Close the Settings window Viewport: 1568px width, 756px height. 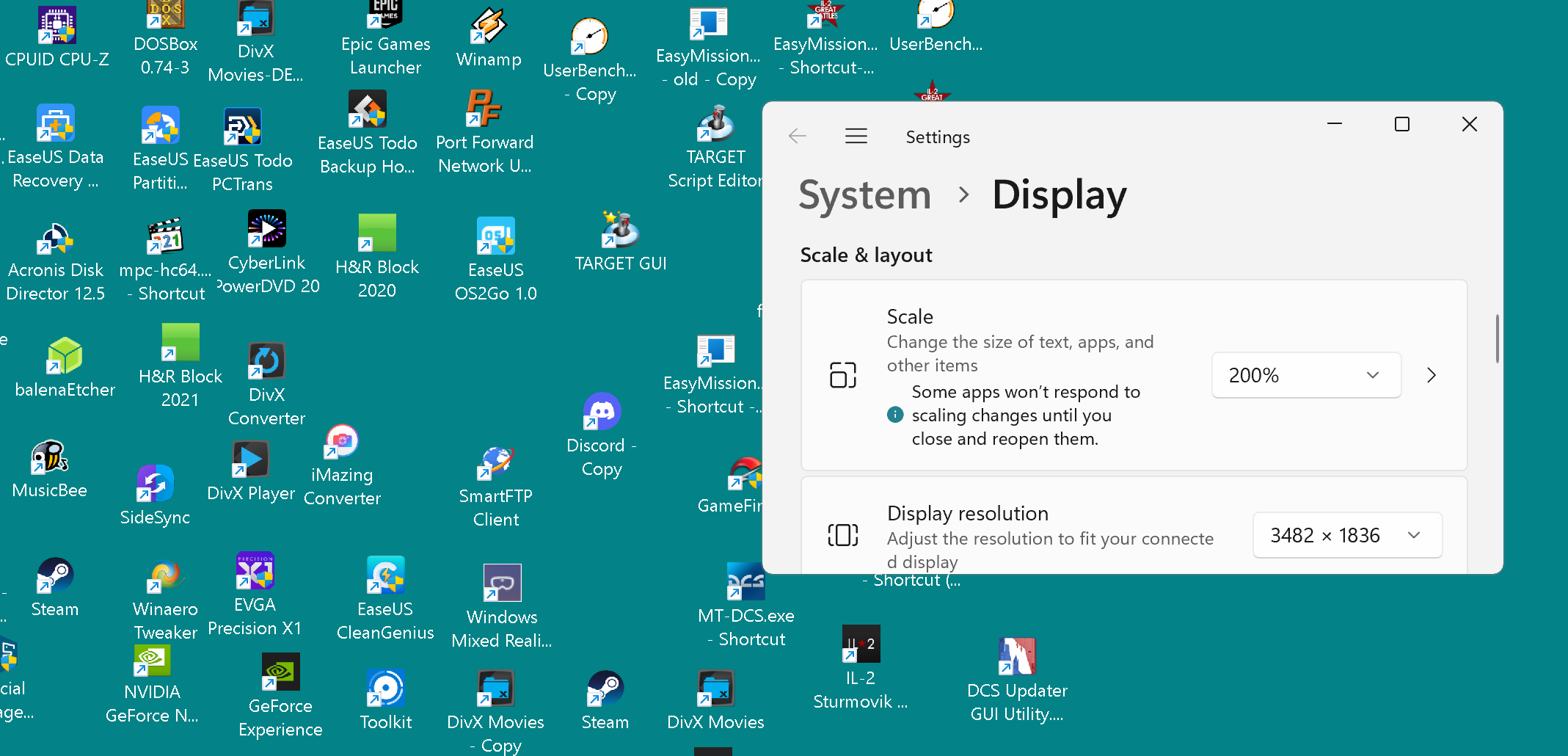click(x=1469, y=124)
